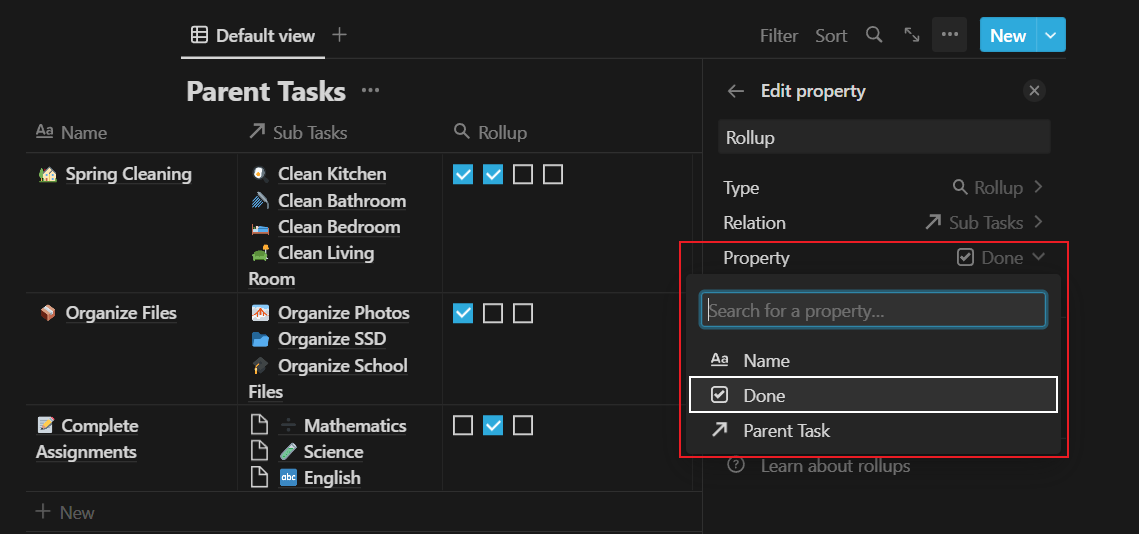Click the Mathematics division icon

[288, 426]
